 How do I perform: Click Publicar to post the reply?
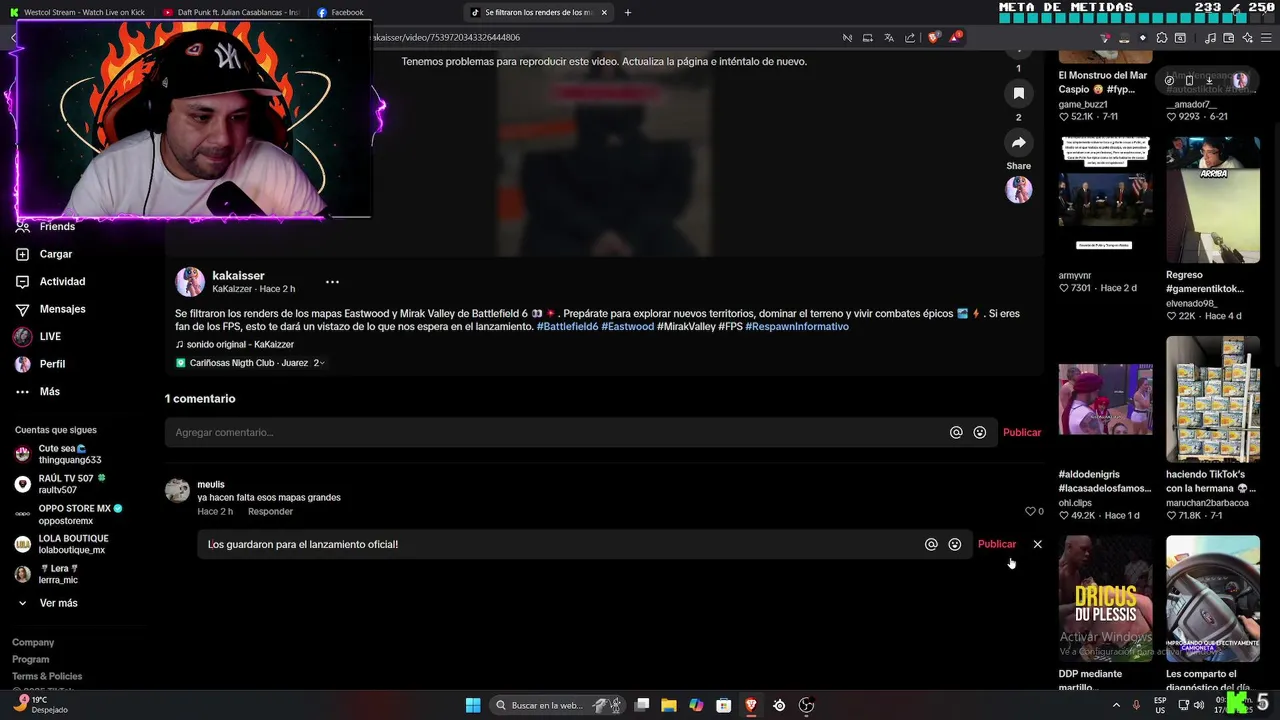click(996, 545)
